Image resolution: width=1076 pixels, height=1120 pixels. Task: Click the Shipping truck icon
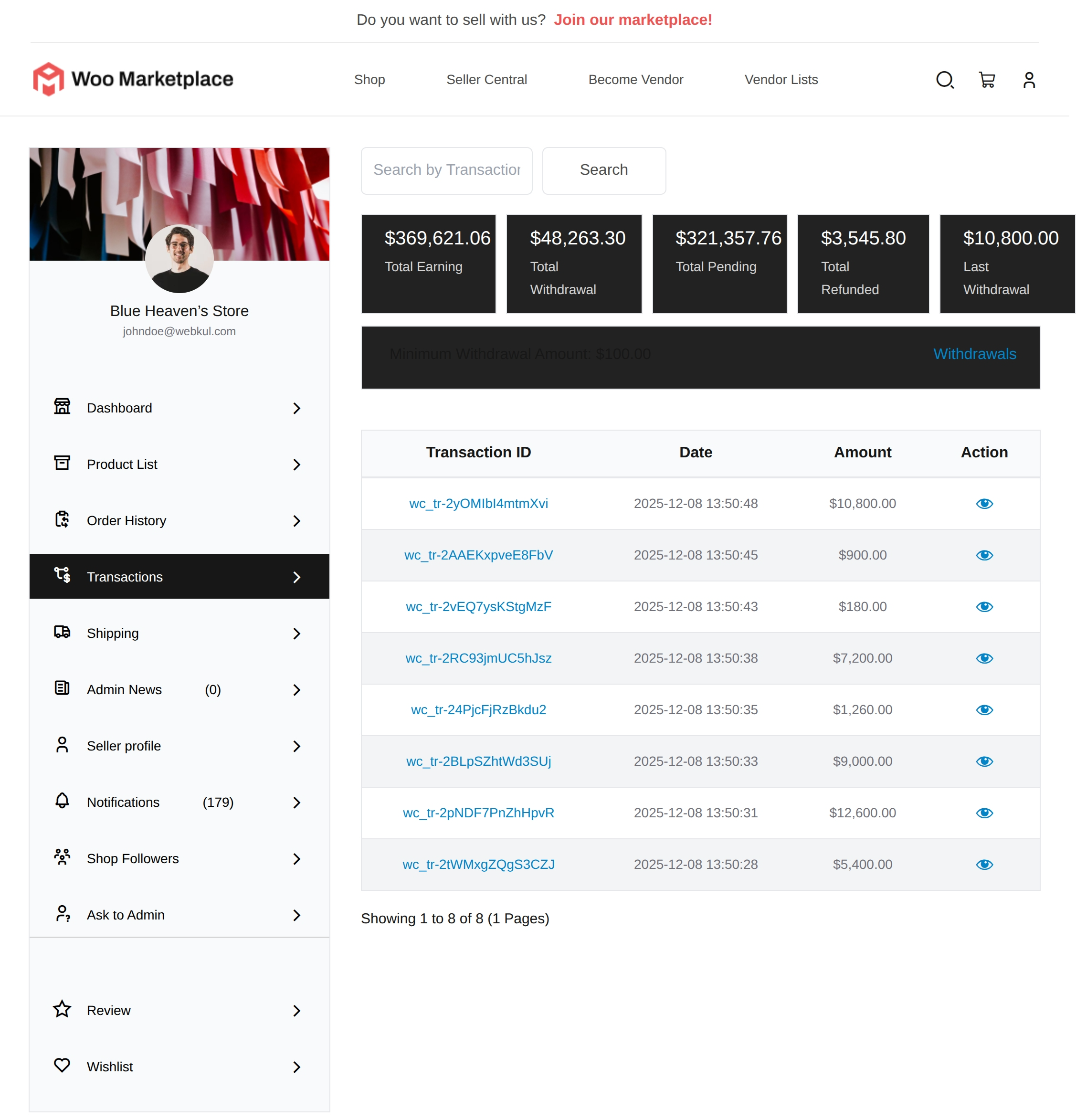(62, 632)
